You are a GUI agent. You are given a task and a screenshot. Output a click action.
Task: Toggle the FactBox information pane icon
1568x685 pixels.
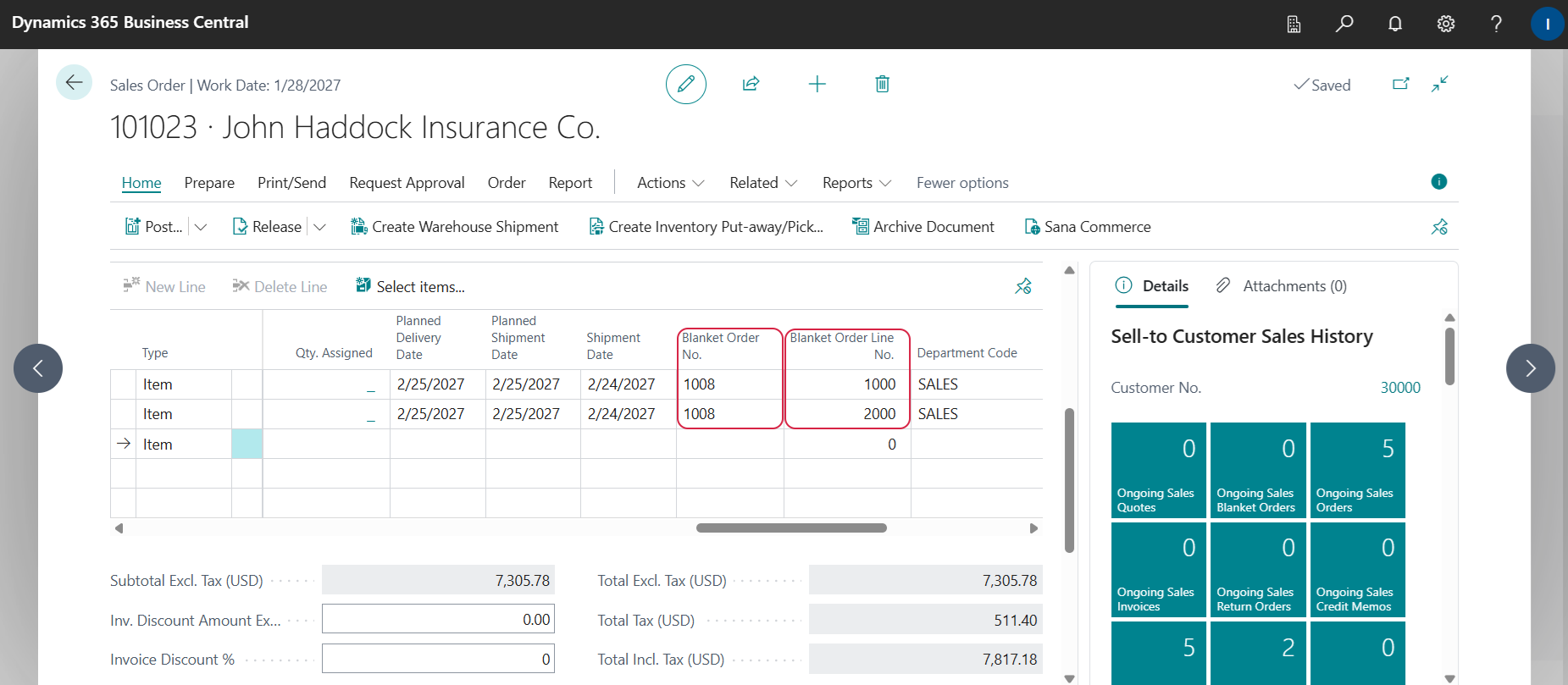point(1438,181)
